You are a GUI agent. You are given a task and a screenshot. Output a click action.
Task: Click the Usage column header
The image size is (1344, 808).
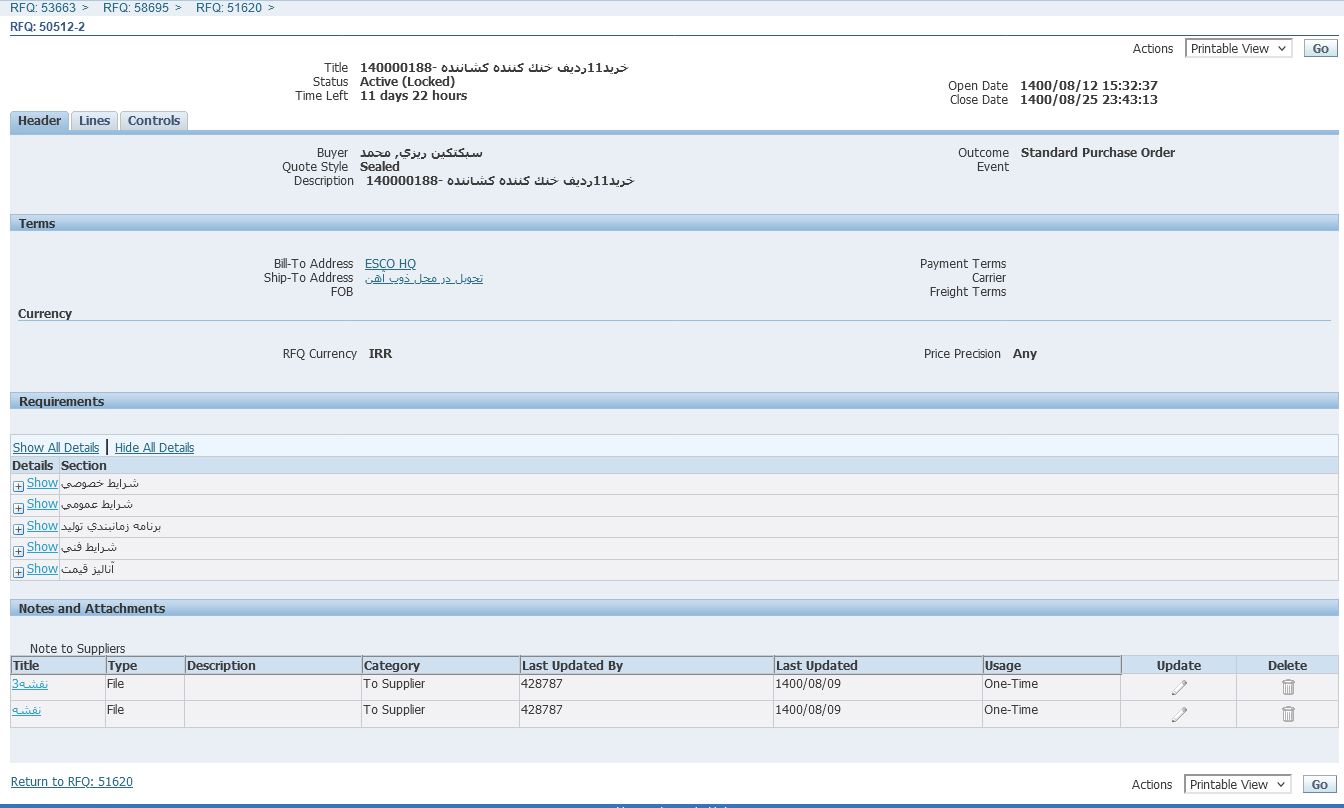[1052, 665]
